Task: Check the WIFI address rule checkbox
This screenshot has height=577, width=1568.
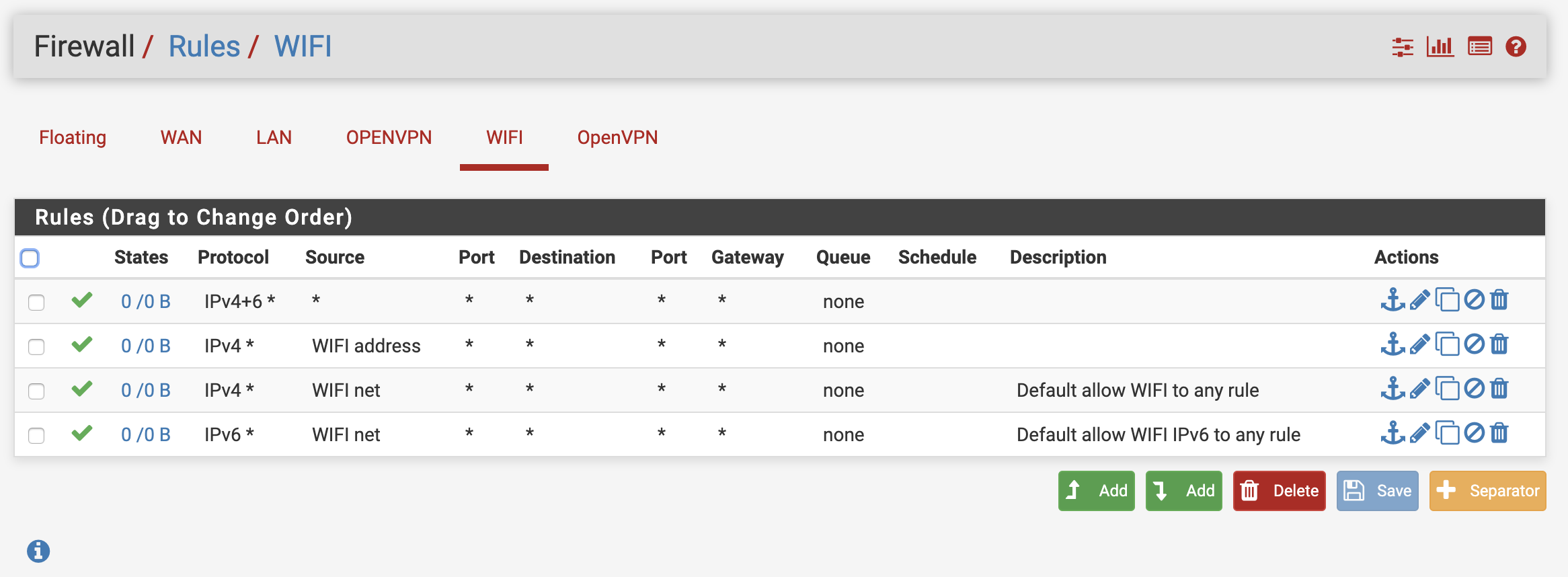Action: click(36, 347)
